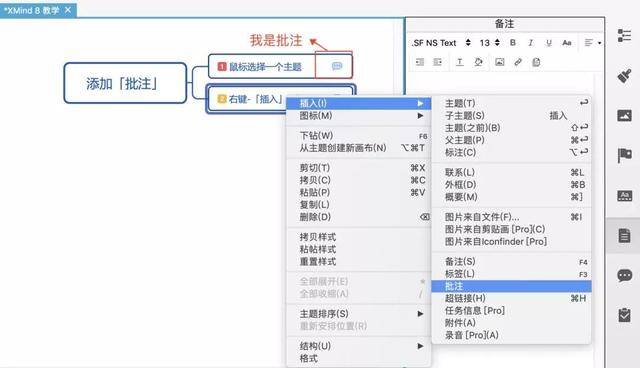Change the font size 13 stepper

click(x=497, y=42)
